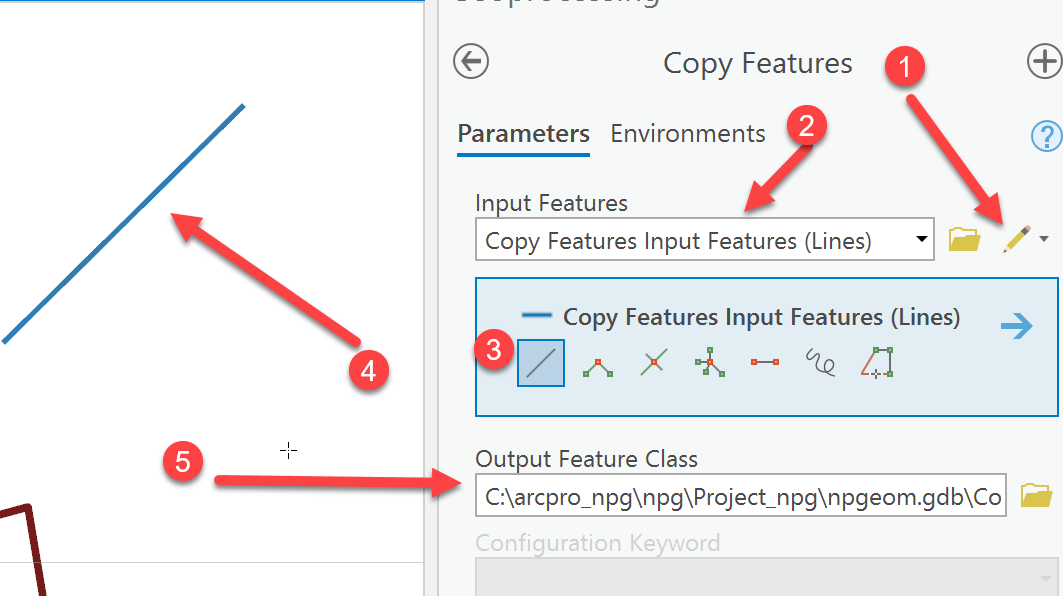
Task: Expand the Input Features dropdown
Action: tap(920, 240)
